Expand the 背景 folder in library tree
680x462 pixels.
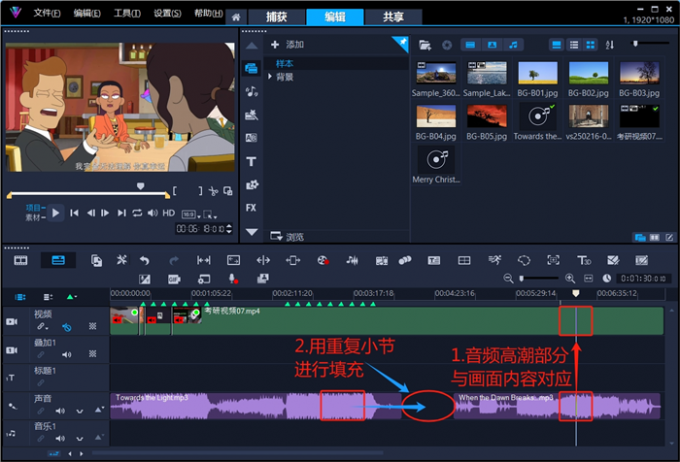click(x=270, y=76)
